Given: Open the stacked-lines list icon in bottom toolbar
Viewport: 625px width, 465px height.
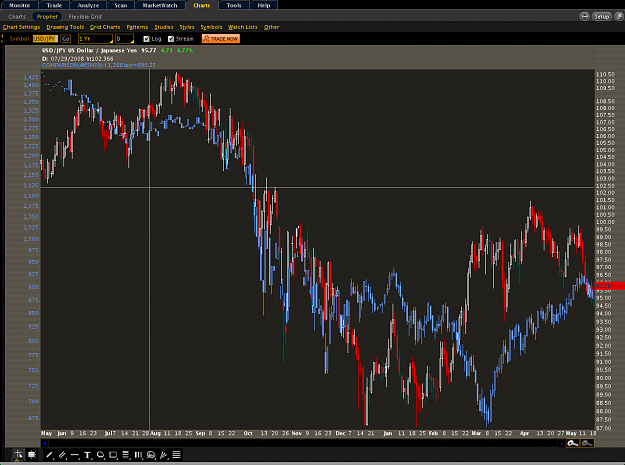Looking at the screenshot, I should (x=177, y=455).
